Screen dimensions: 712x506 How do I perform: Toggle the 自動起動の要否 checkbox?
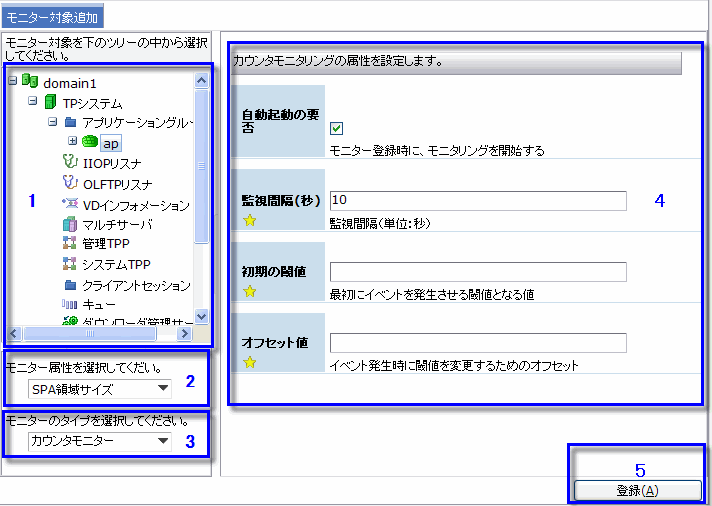pos(337,128)
